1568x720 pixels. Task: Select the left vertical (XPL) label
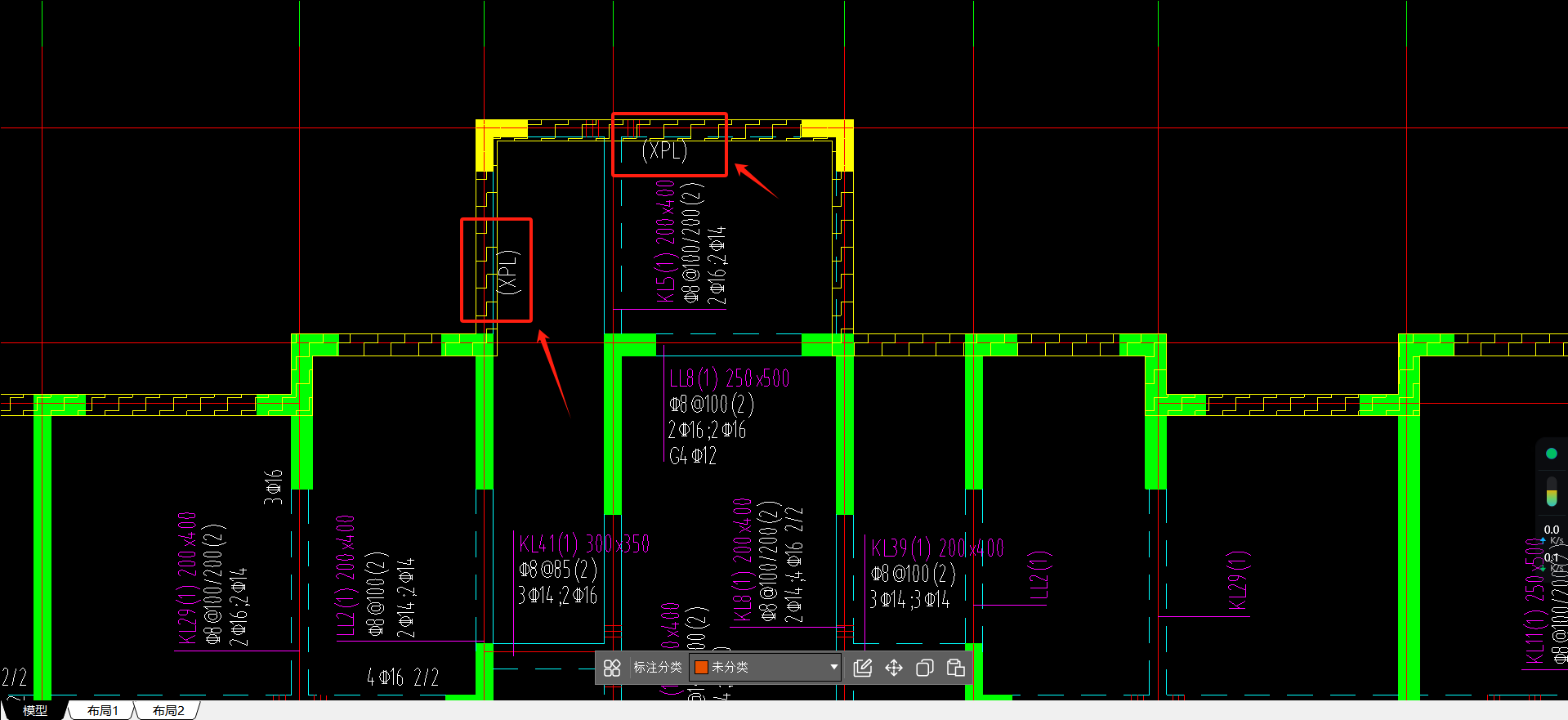coord(508,271)
